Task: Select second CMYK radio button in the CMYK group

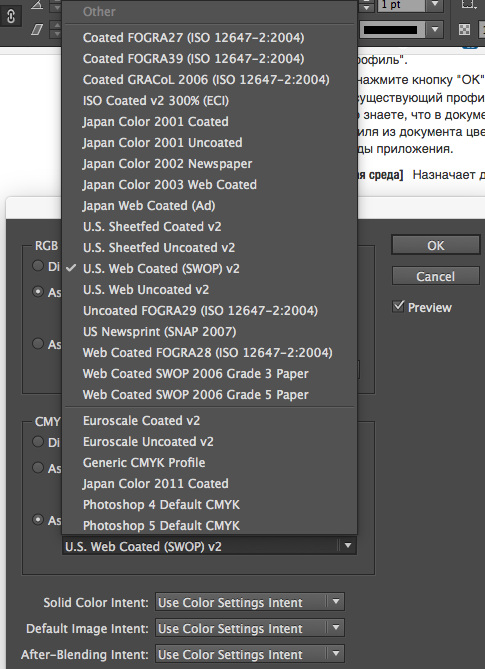Action: pos(38,468)
